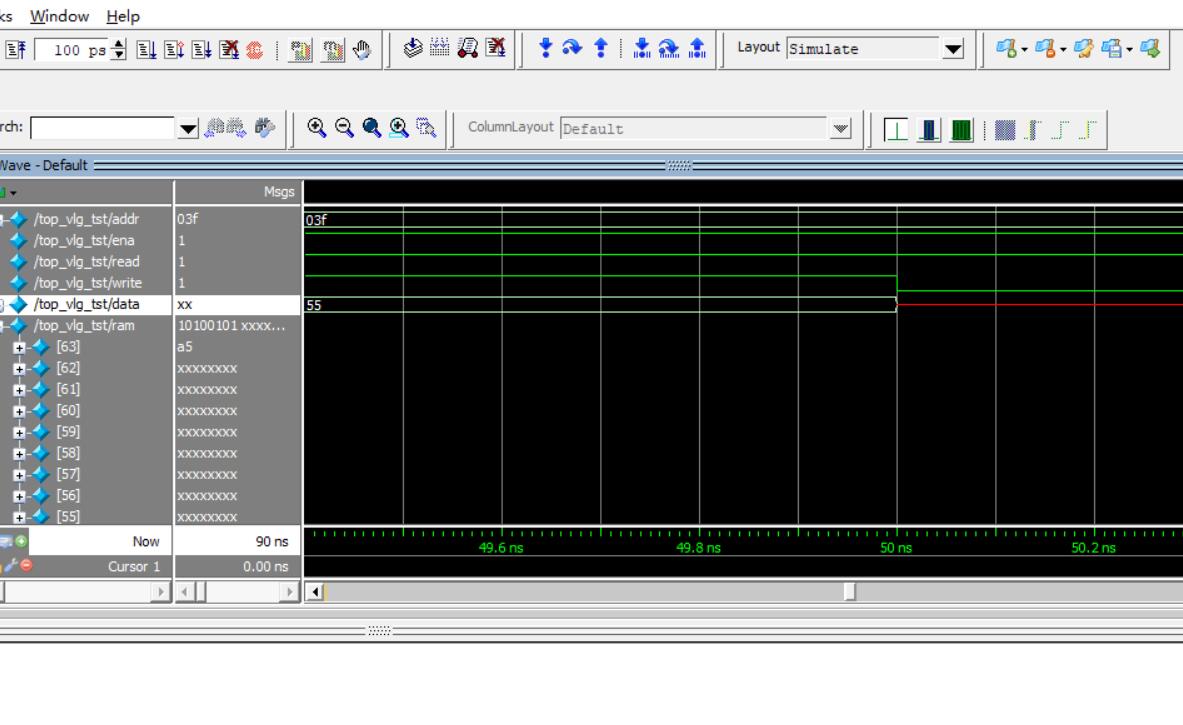Expand the ram [62] entry
The height and width of the screenshot is (725, 1183).
19,368
